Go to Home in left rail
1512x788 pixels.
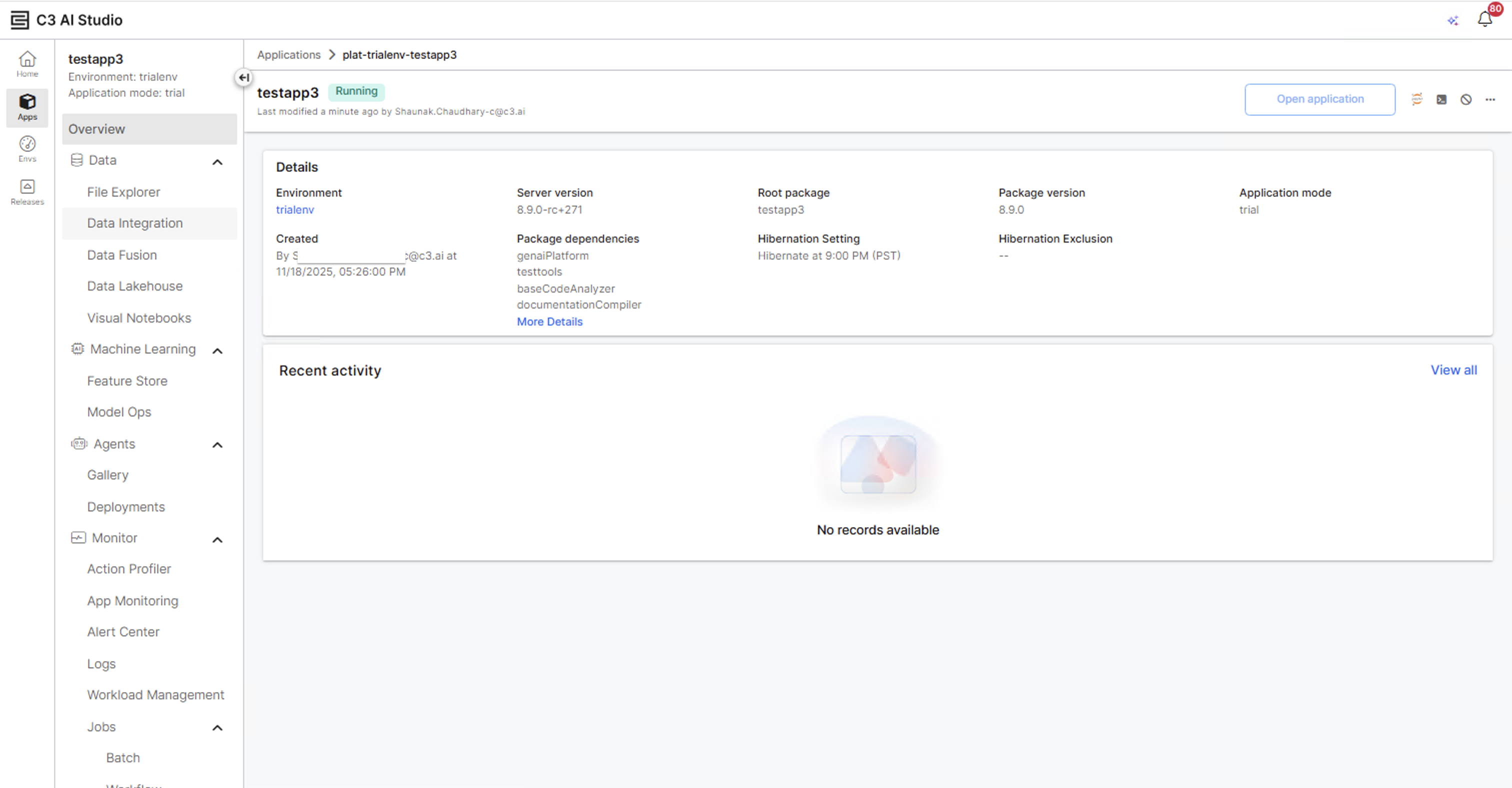(27, 64)
